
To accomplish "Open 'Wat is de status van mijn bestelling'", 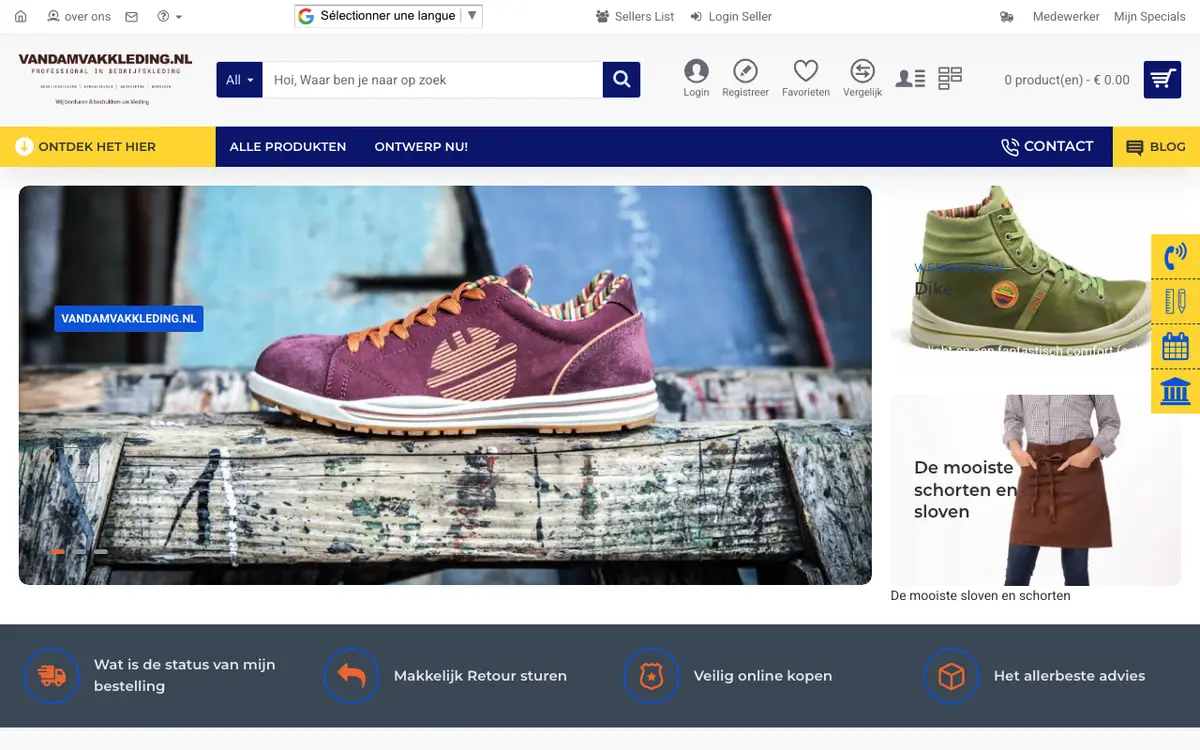I will 184,675.
